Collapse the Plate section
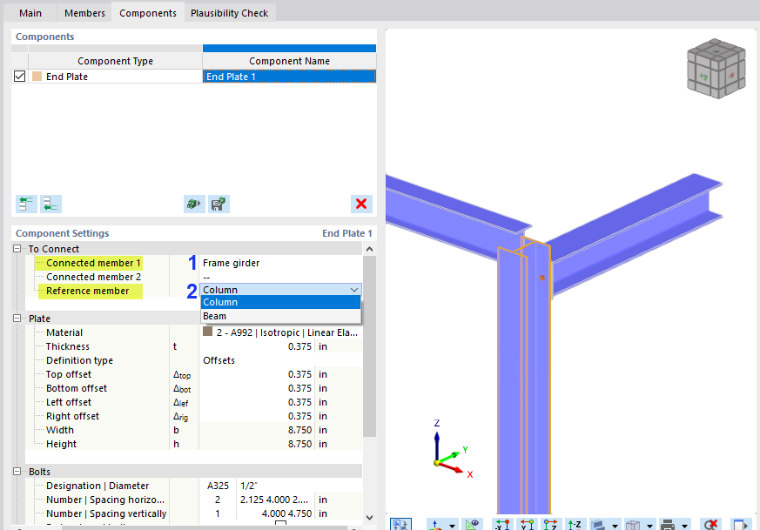760x530 pixels. (x=17, y=319)
